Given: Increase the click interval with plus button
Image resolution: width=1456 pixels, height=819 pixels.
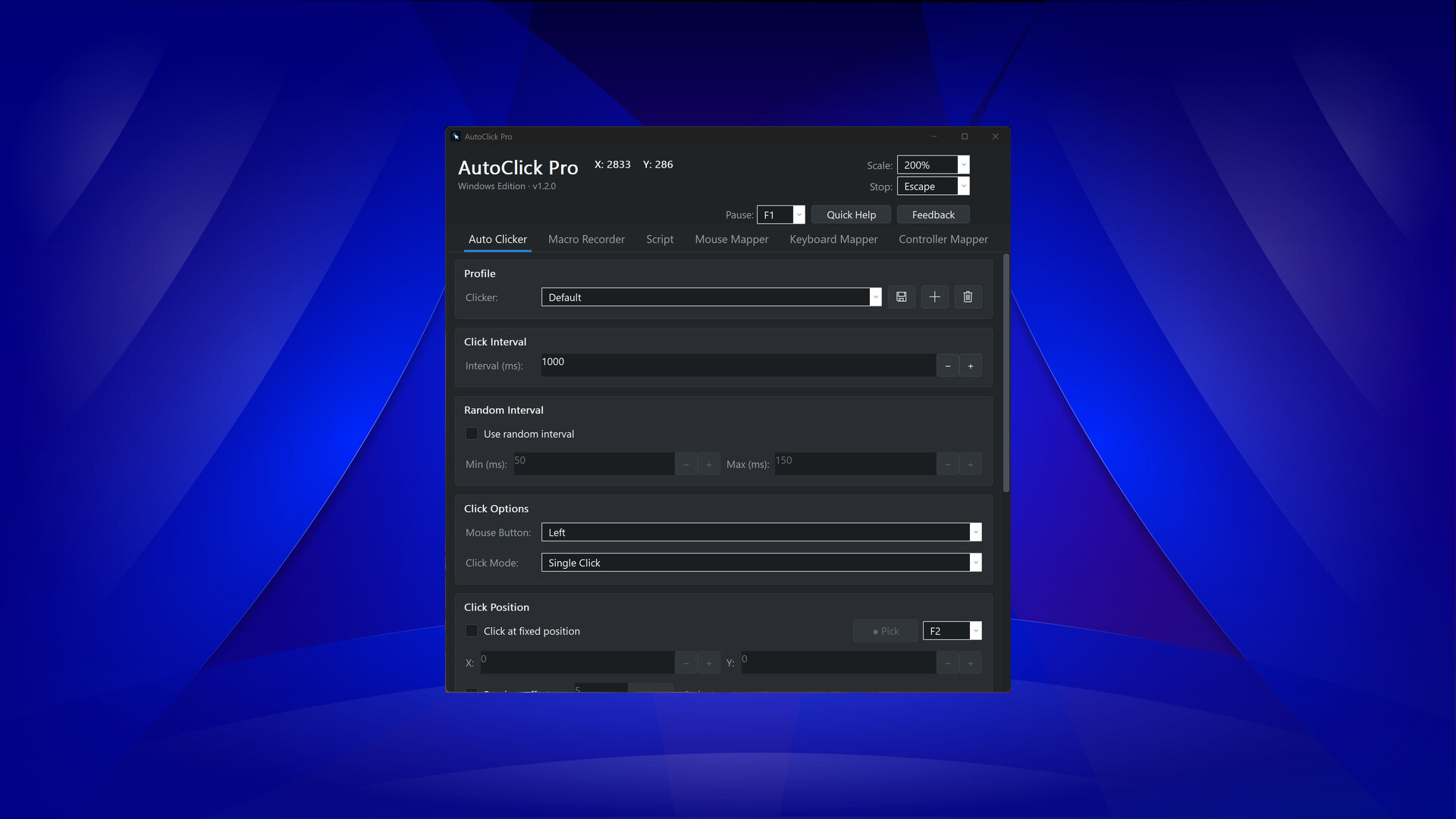Looking at the screenshot, I should (x=971, y=366).
